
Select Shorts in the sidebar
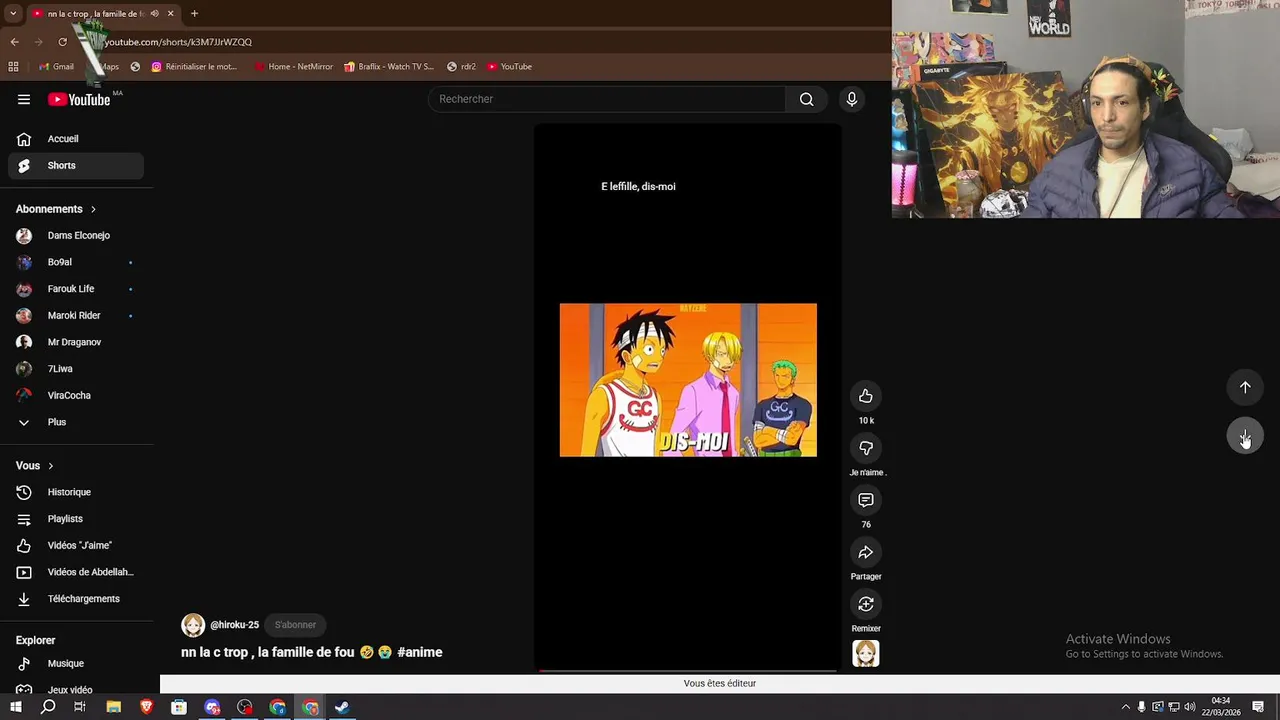click(x=76, y=165)
